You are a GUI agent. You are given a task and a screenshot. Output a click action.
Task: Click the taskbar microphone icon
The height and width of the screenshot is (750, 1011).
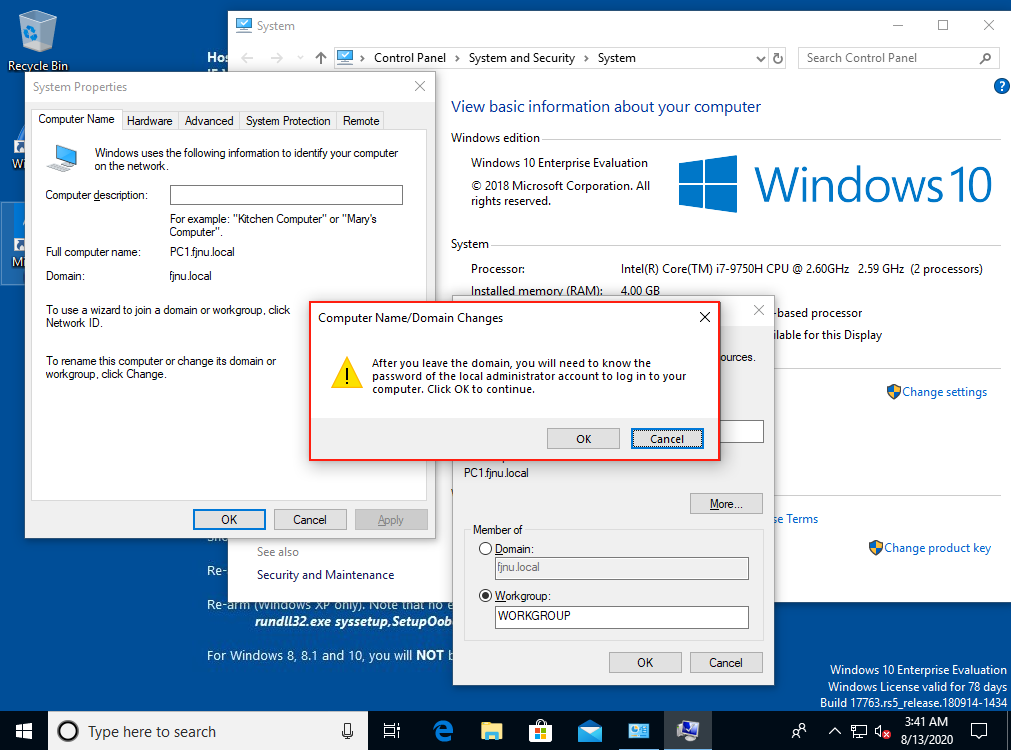348,731
